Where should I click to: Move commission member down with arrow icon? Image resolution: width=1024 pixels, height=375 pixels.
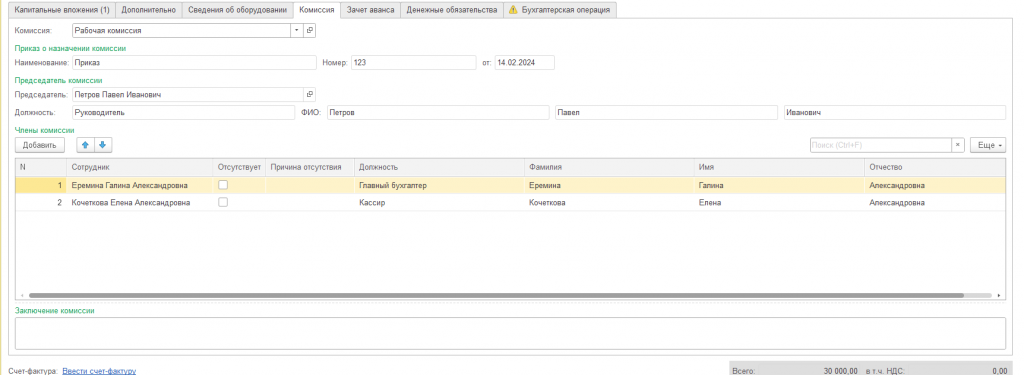pyautogui.click(x=103, y=145)
